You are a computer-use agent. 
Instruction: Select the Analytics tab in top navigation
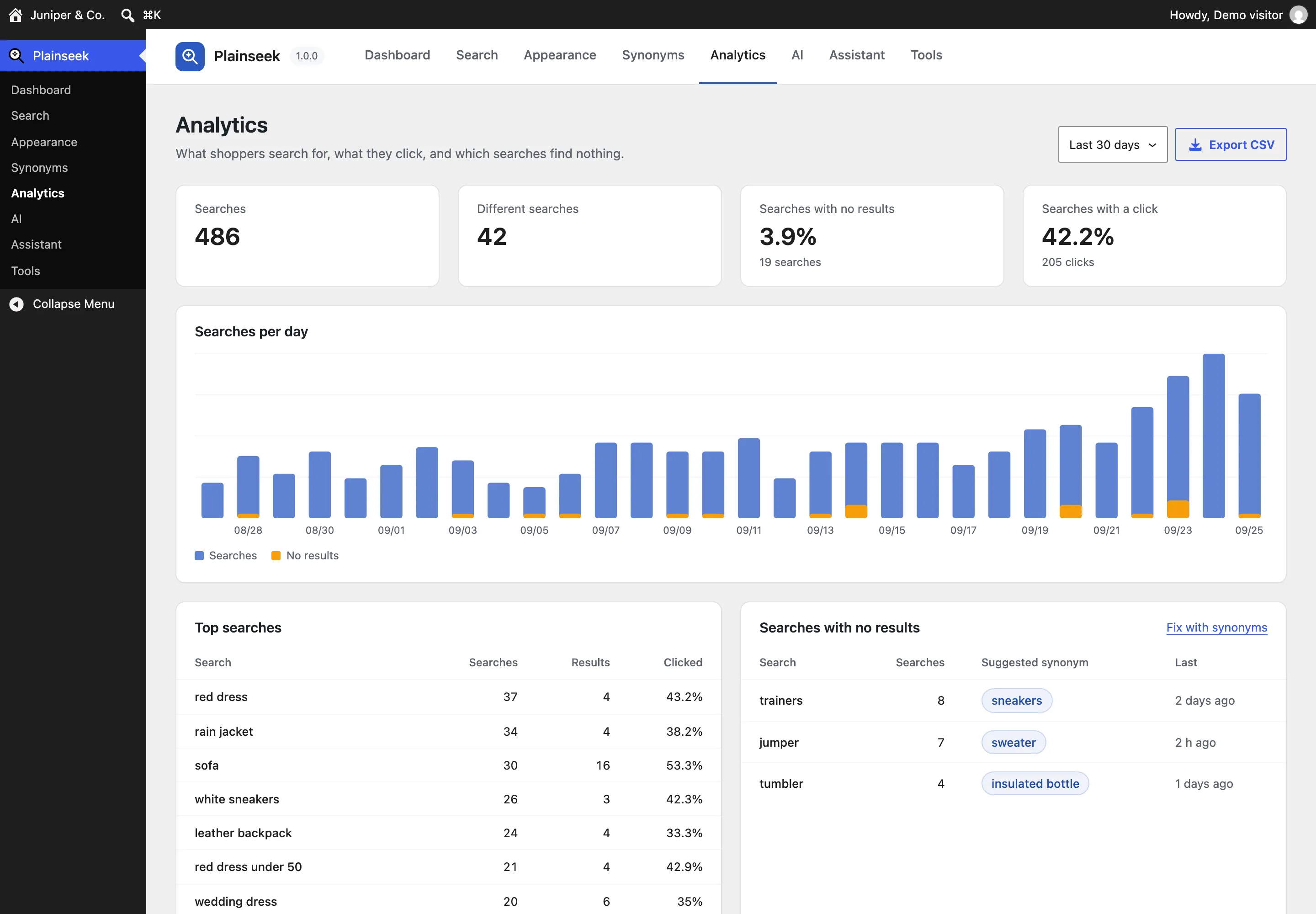point(738,55)
